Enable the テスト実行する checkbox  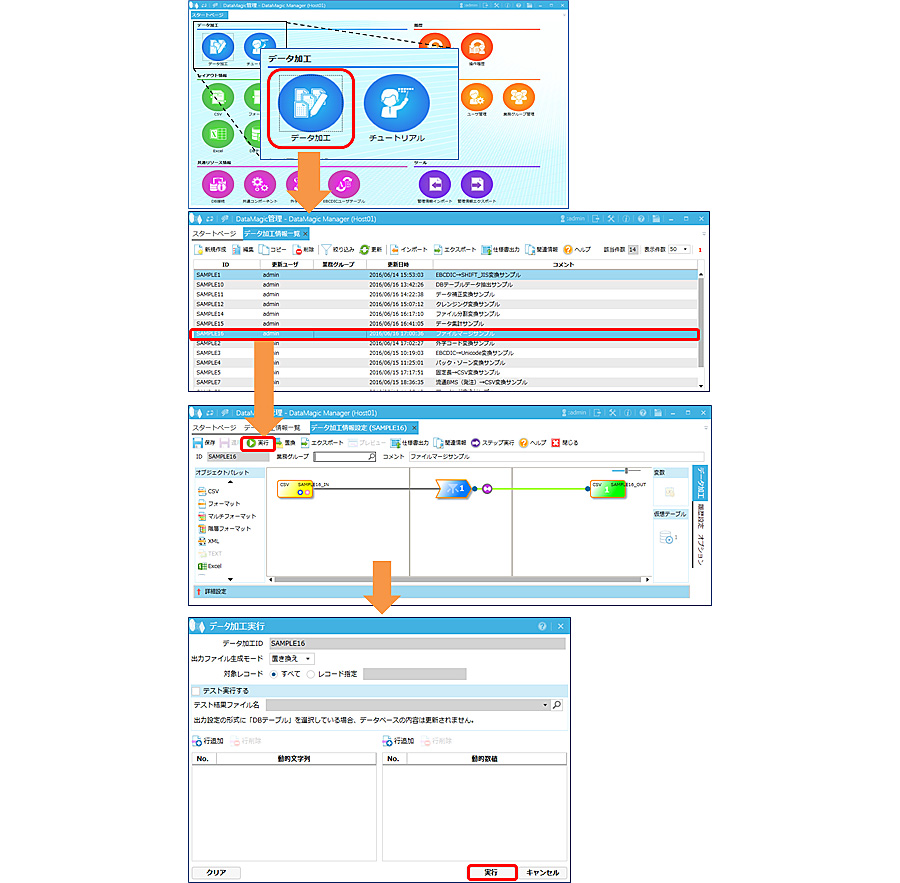click(x=196, y=690)
